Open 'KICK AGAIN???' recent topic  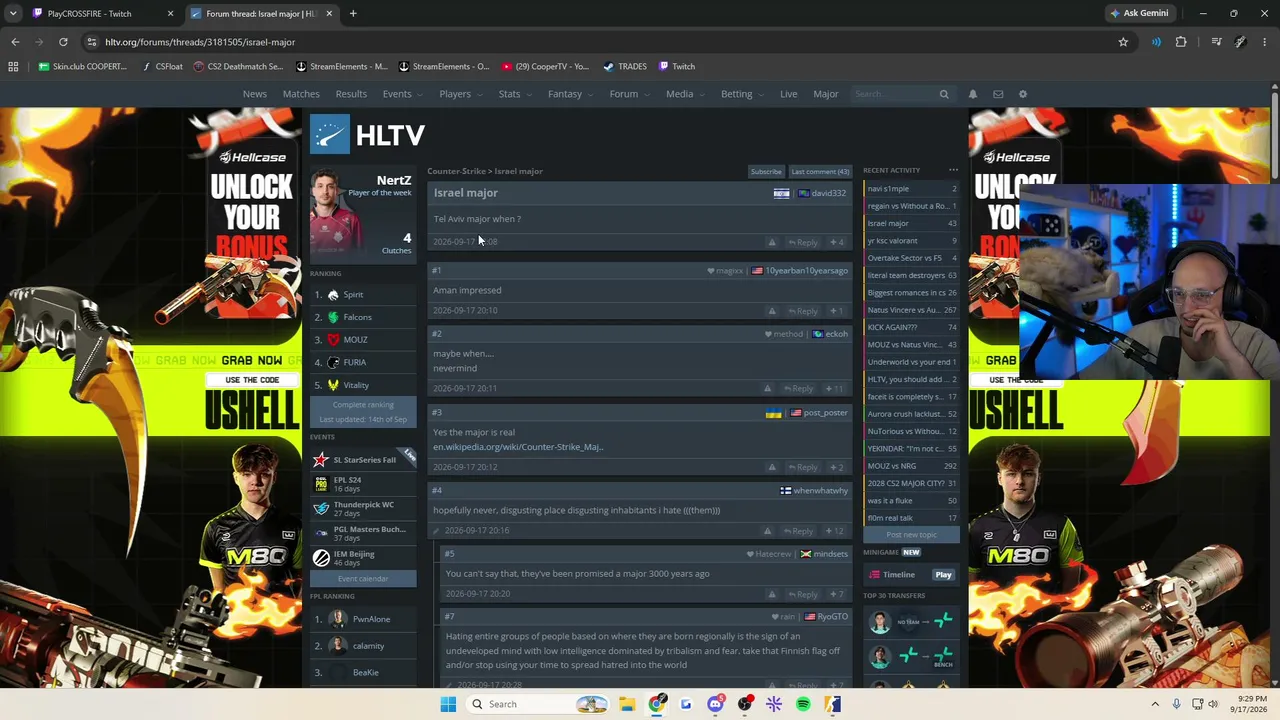point(911,327)
